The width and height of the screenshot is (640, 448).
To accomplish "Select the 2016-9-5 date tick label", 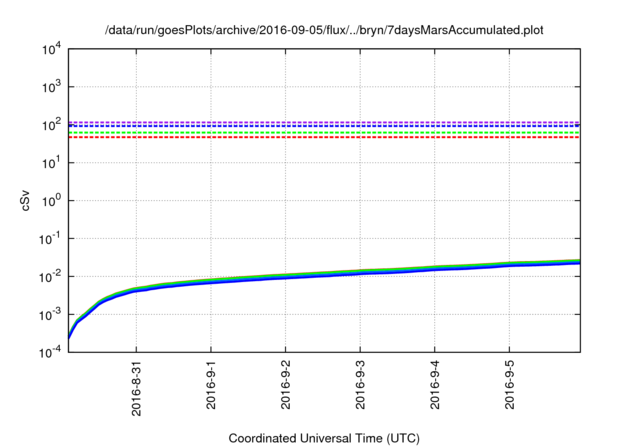I will pos(510,385).
